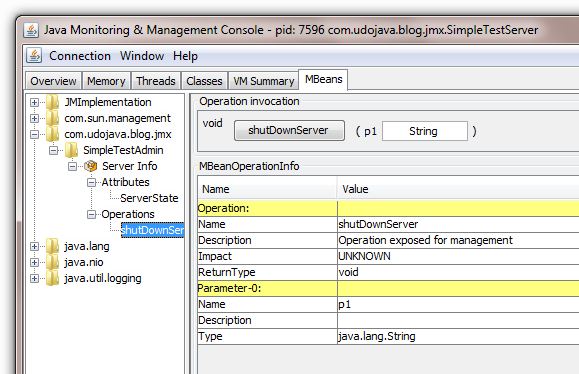The width and height of the screenshot is (579, 374).
Task: Click the com.sun.management folder icon
Action: (x=52, y=118)
